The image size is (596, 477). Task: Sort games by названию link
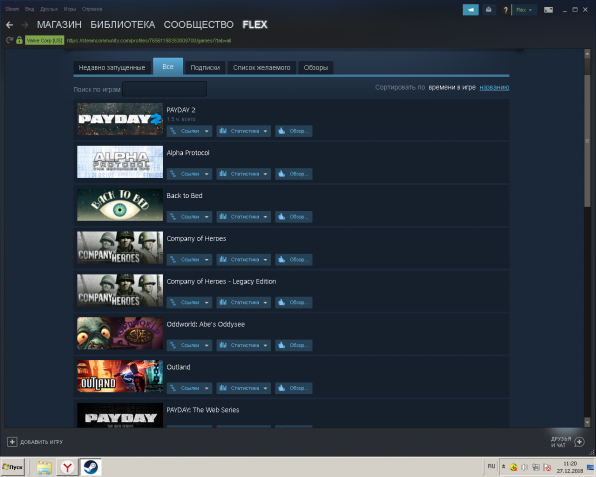pos(494,87)
